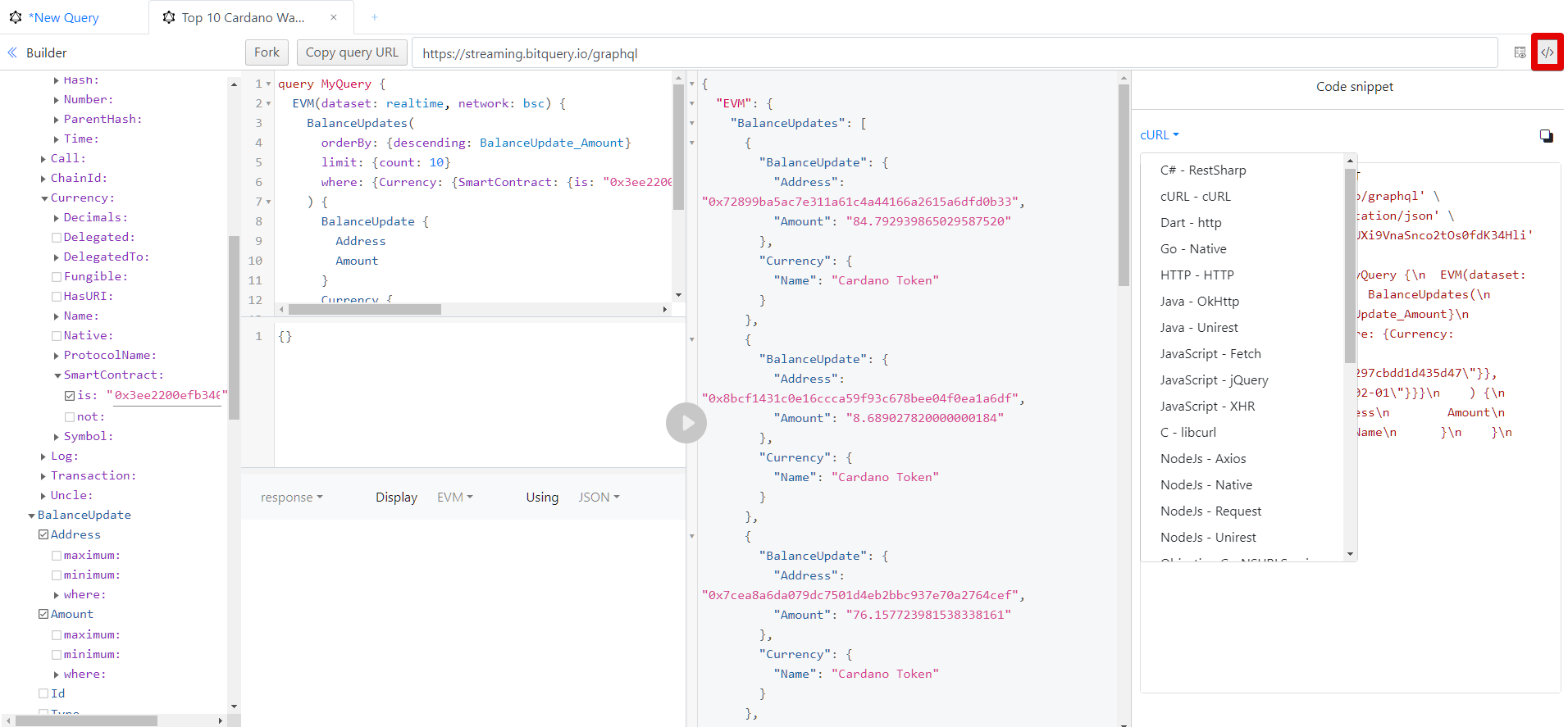Choose C# - RestSharp from list
Image resolution: width=1568 pixels, height=727 pixels.
1203,170
